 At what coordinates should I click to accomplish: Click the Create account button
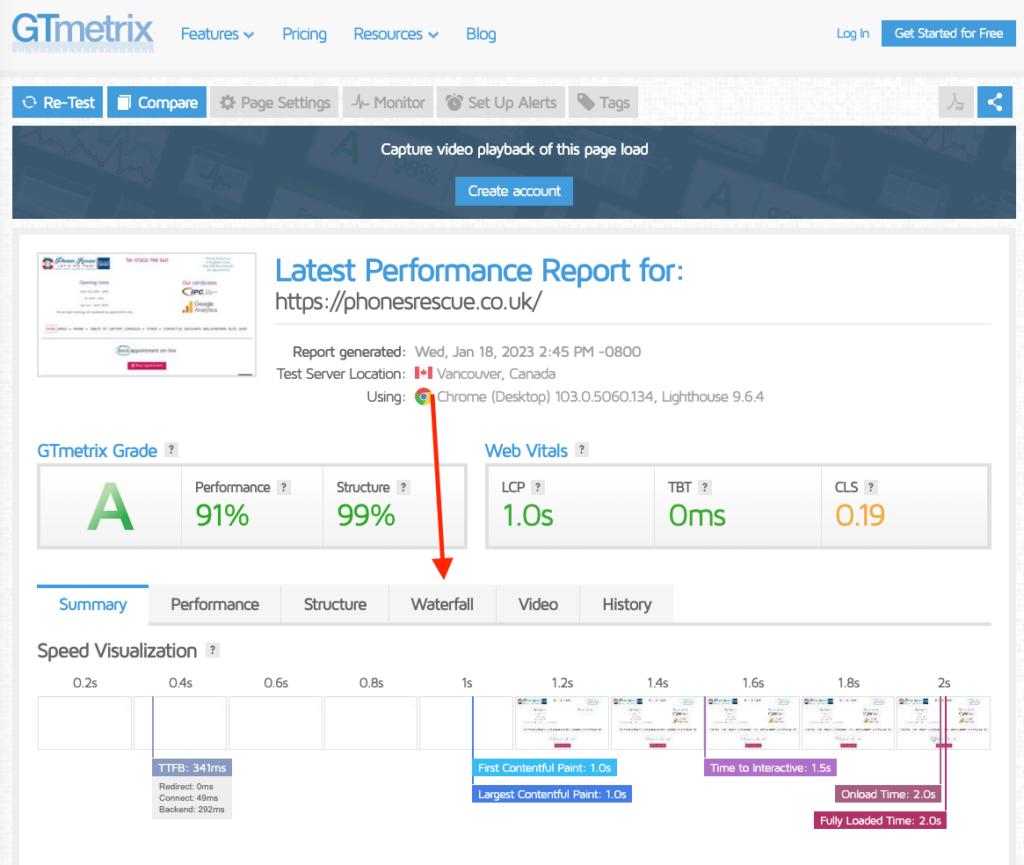pyautogui.click(x=514, y=191)
